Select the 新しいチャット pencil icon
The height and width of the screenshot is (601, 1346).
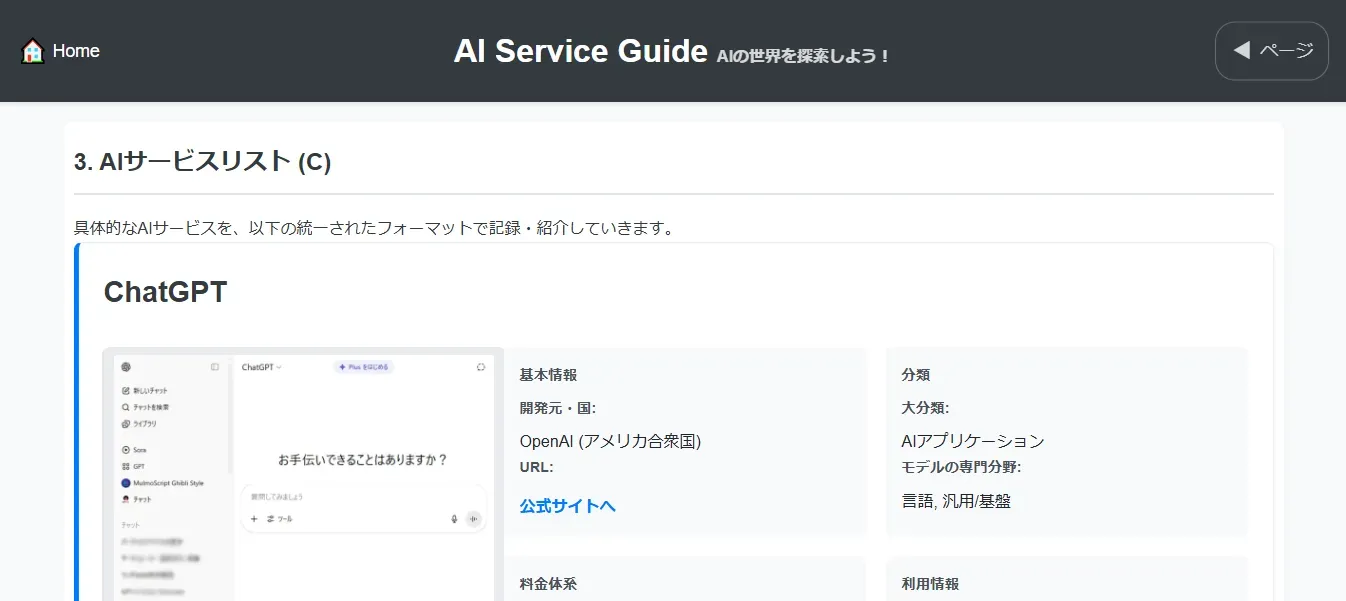click(125, 390)
